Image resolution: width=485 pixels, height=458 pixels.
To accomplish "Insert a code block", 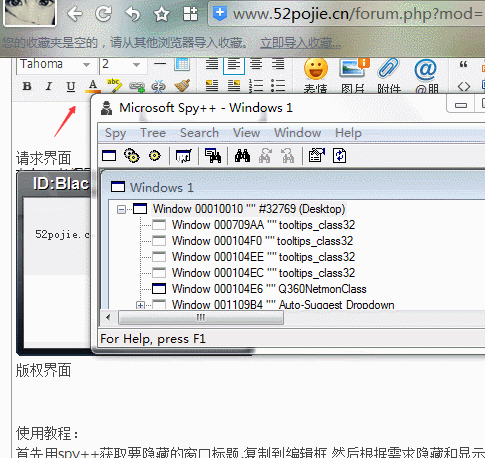I will [x=464, y=87].
